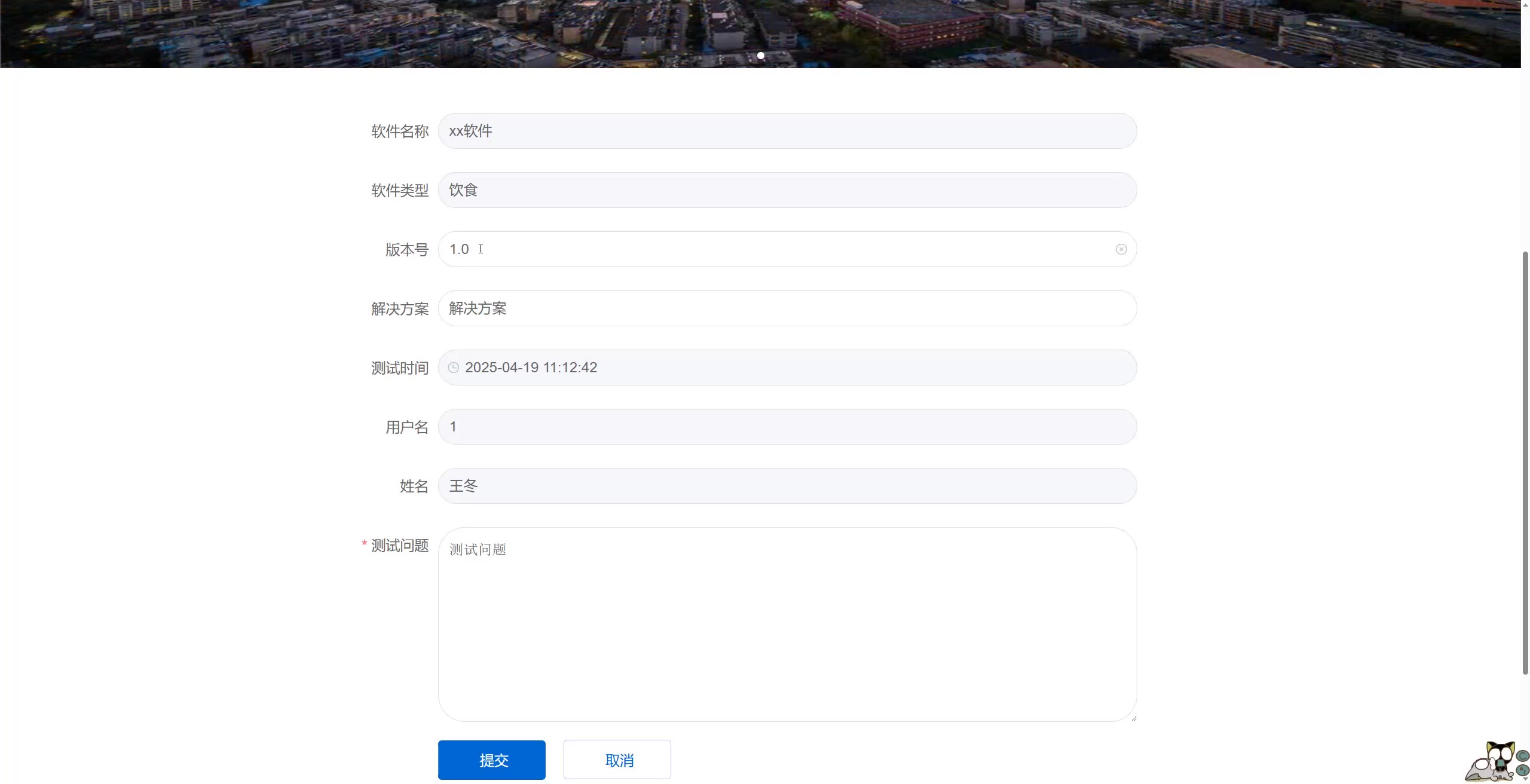The image size is (1530, 784).
Task: Click the scrollbar down arrow
Action: coord(1525,779)
